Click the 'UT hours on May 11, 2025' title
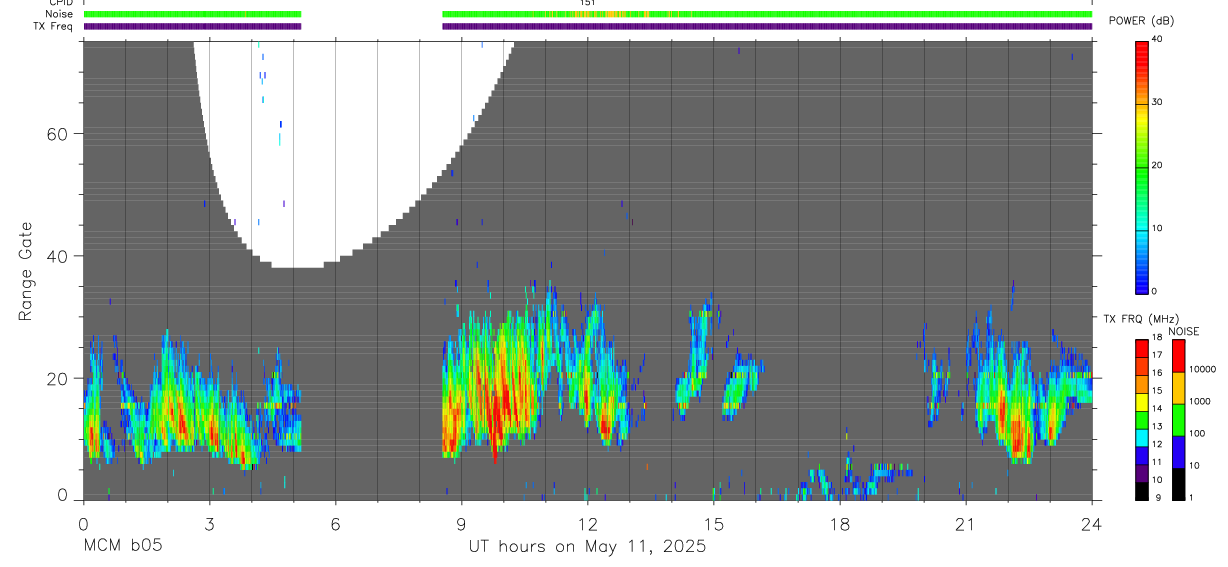 pyautogui.click(x=588, y=546)
